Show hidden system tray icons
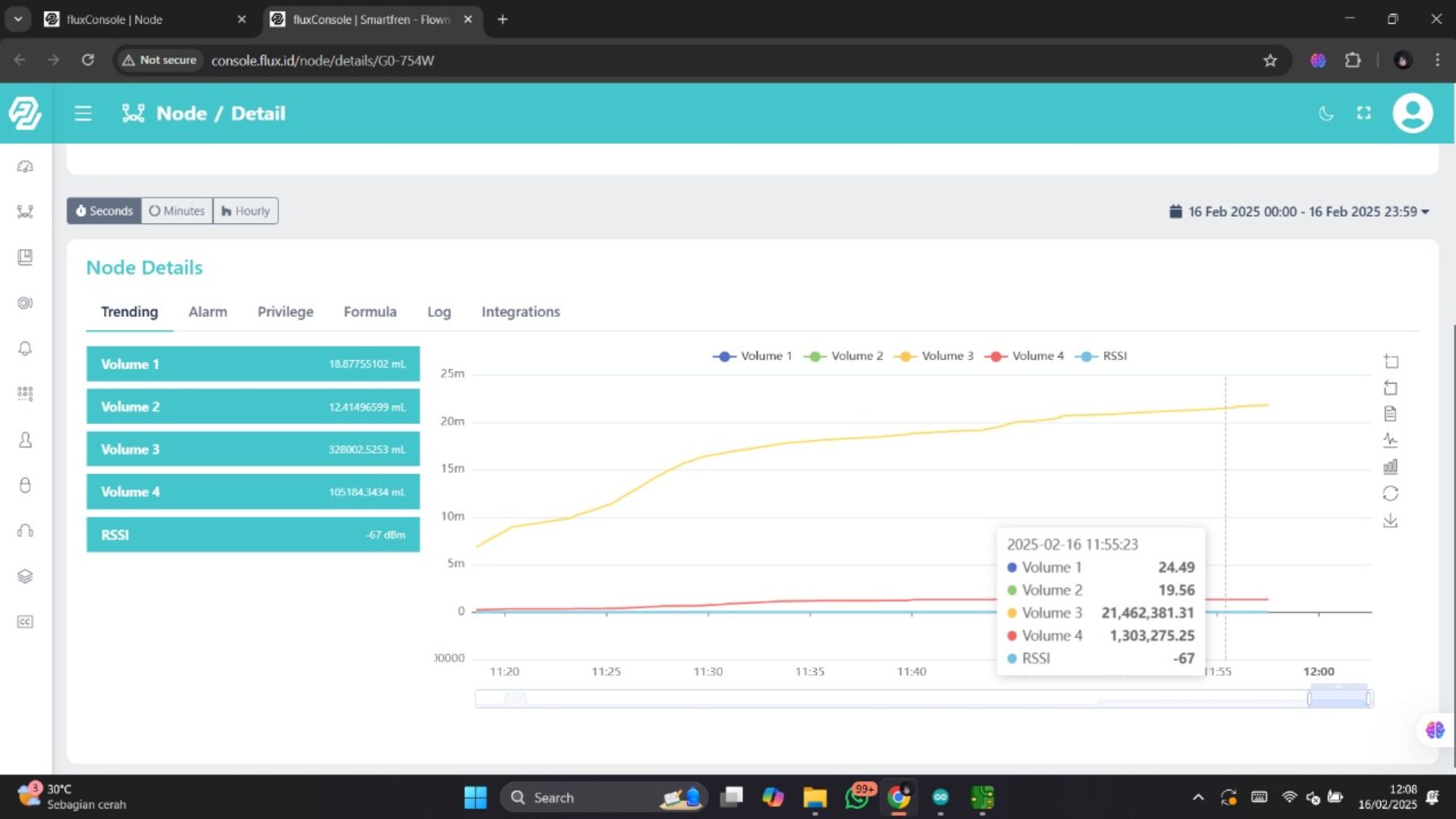This screenshot has width=1456, height=819. point(1198,797)
